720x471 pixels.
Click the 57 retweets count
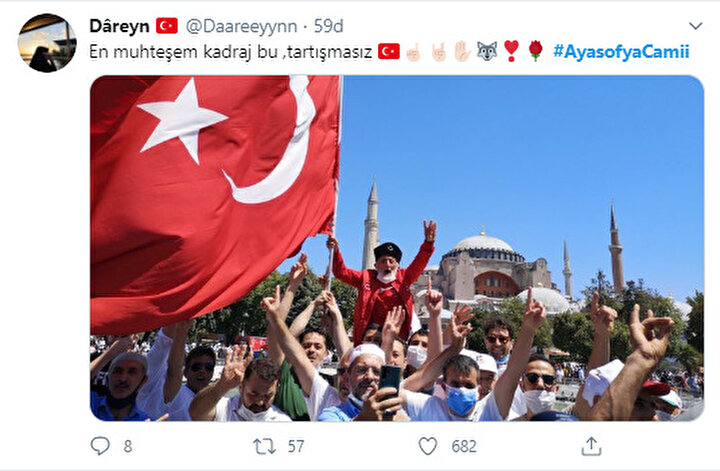tap(296, 446)
